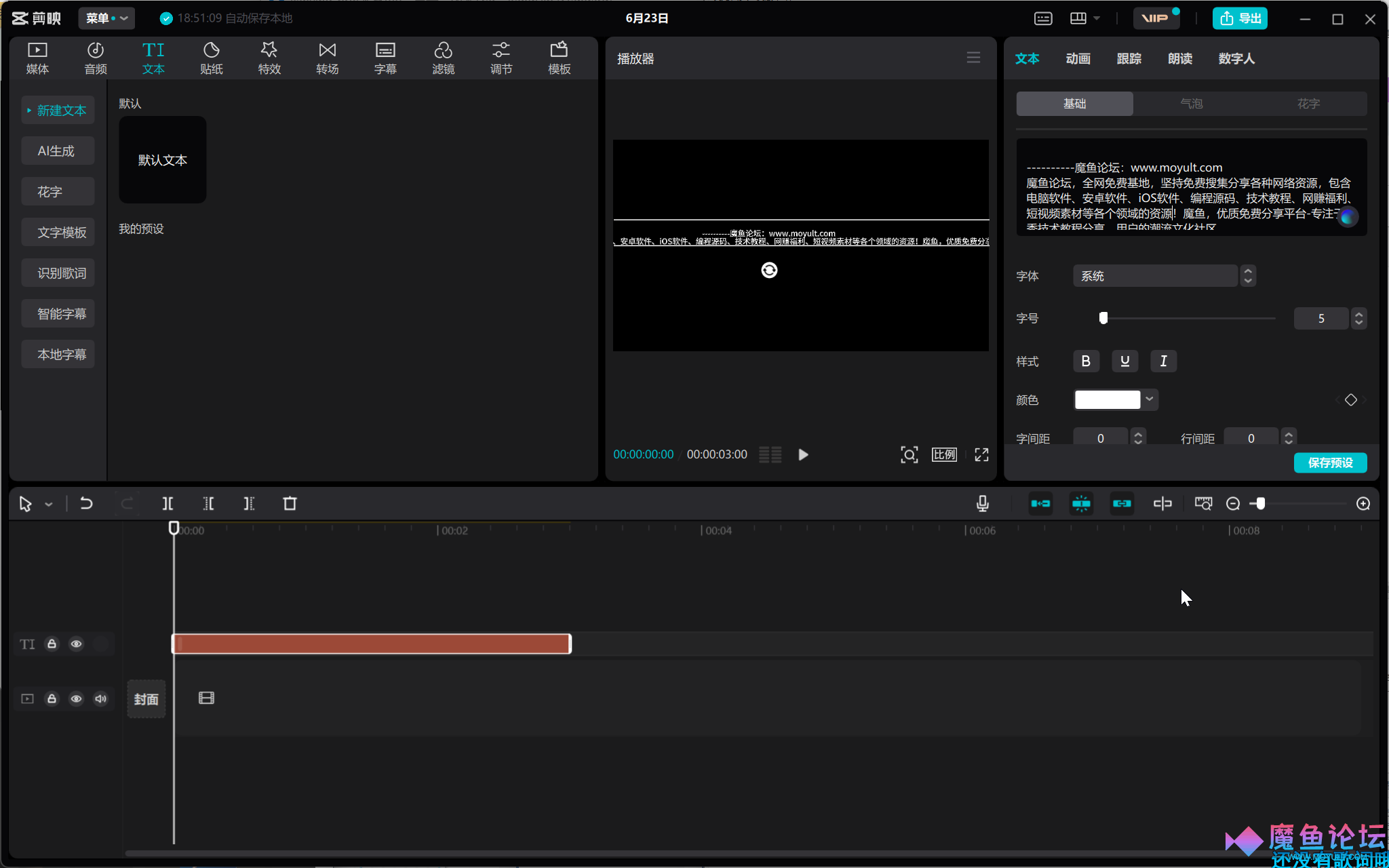Open AI生成 in text sidebar
This screenshot has width=1389, height=868.
[x=57, y=151]
